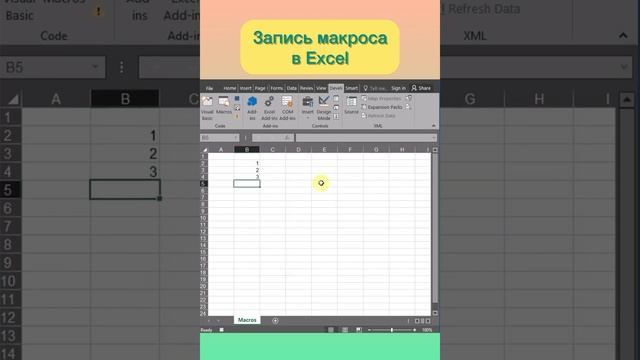
Task: Switch to the Page Layout tab
Action: coord(260,88)
